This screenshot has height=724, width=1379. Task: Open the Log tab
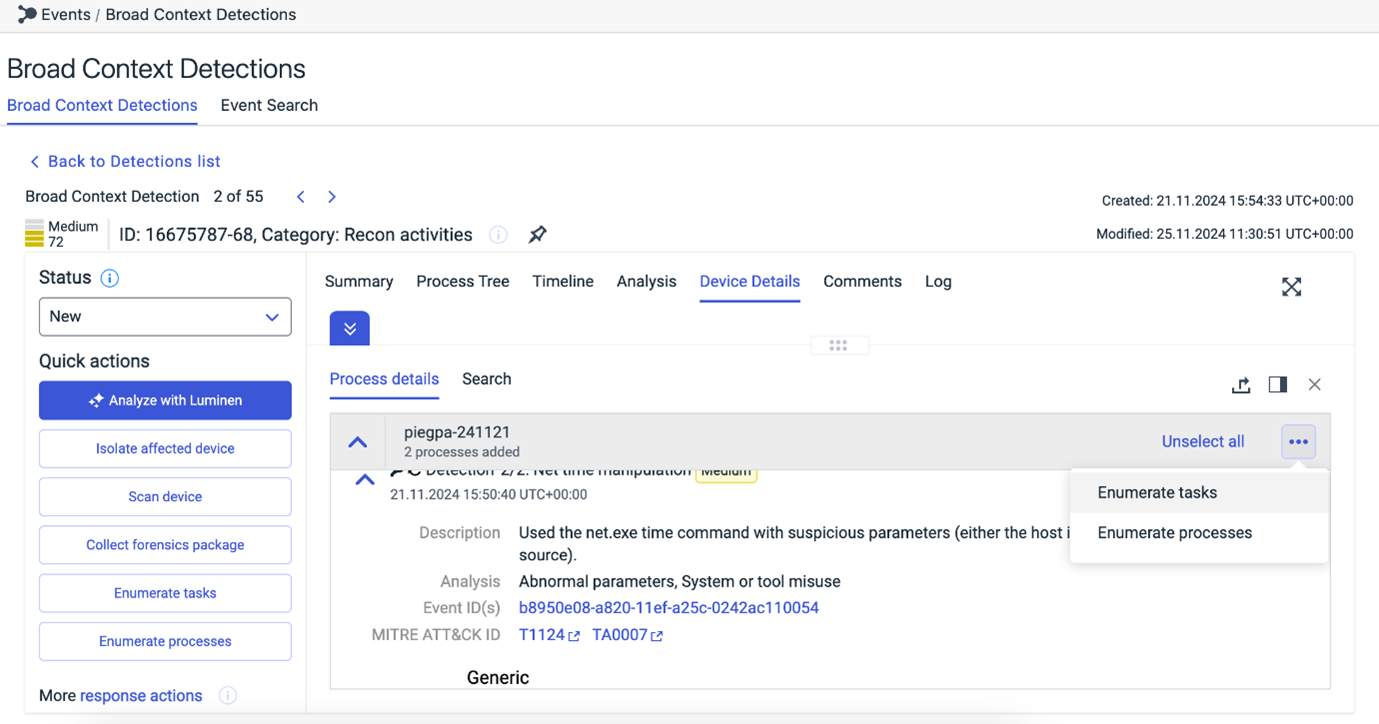938,282
